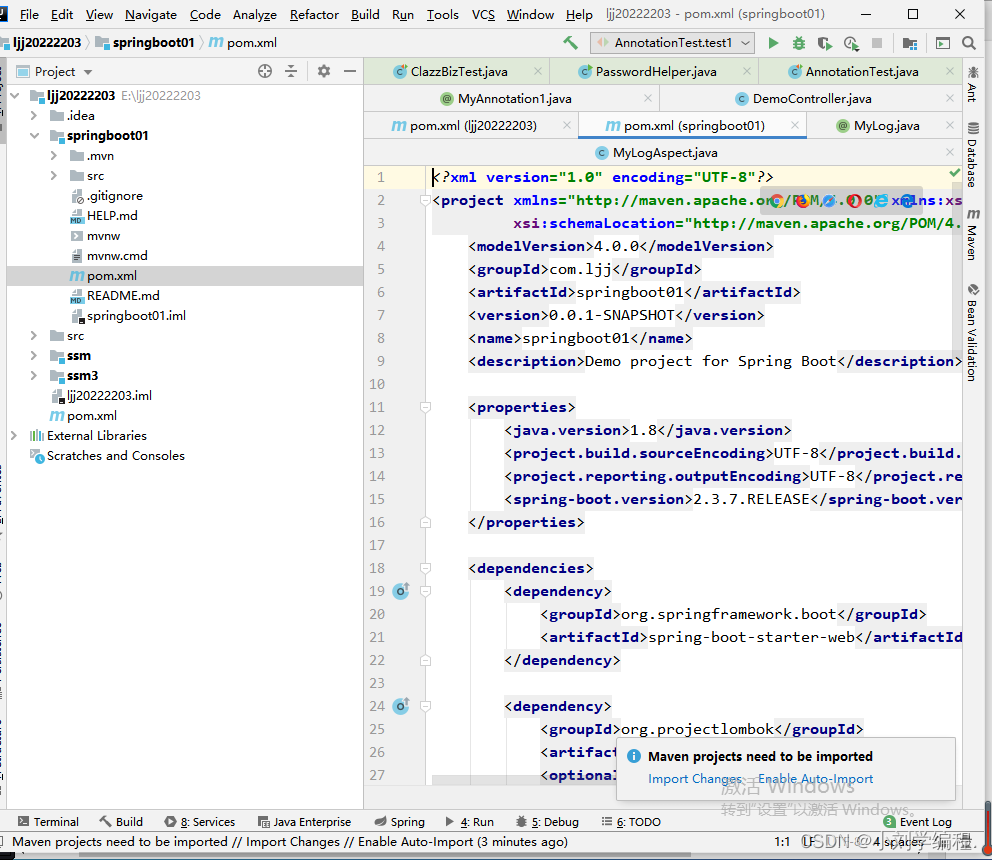The image size is (992, 860).
Task: Select README.md in project tree
Action: tap(123, 296)
